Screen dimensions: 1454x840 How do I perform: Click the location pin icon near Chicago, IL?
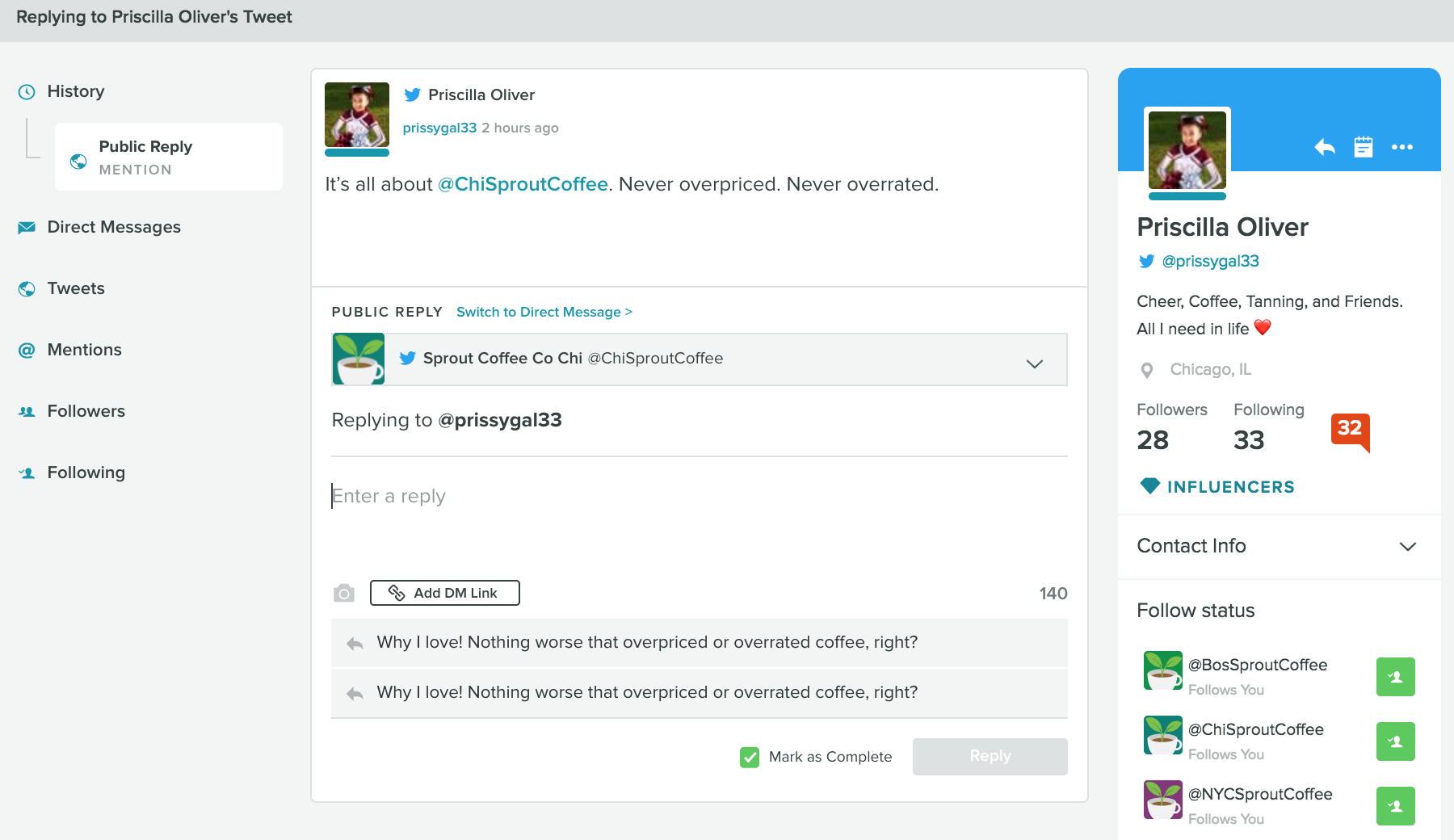pos(1147,369)
